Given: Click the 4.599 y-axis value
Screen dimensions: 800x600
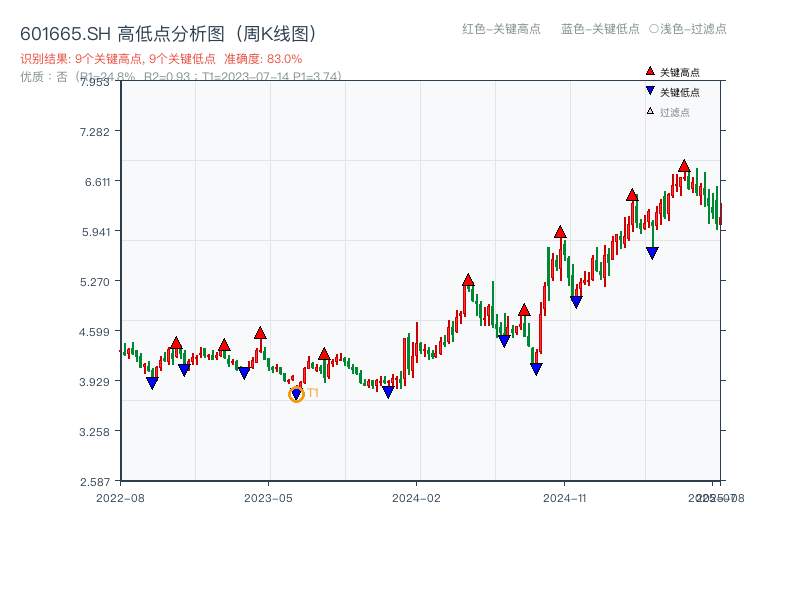Looking at the screenshot, I should pyautogui.click(x=94, y=332).
